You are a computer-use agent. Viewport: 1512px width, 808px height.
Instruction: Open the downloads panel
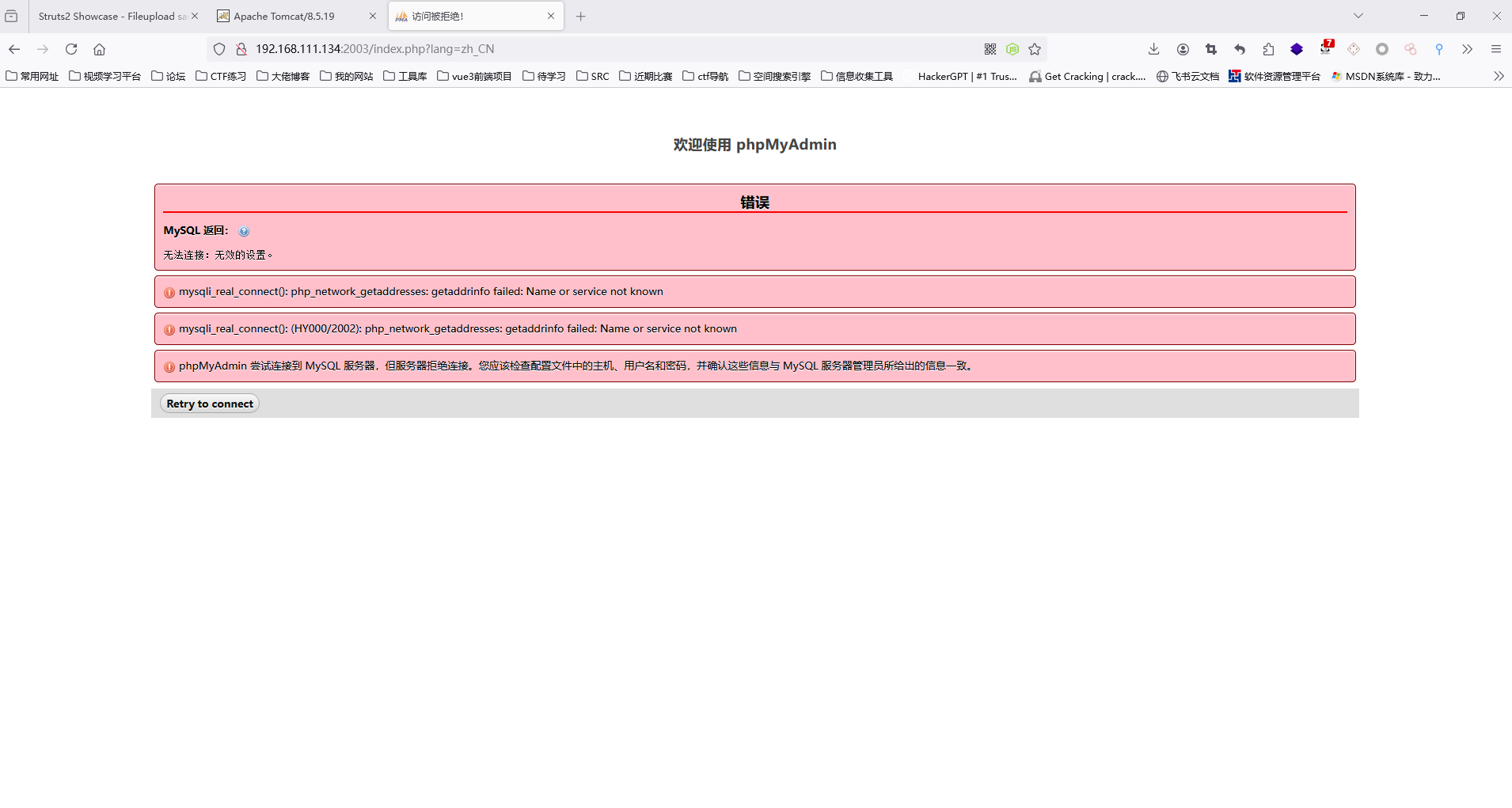coord(1153,49)
